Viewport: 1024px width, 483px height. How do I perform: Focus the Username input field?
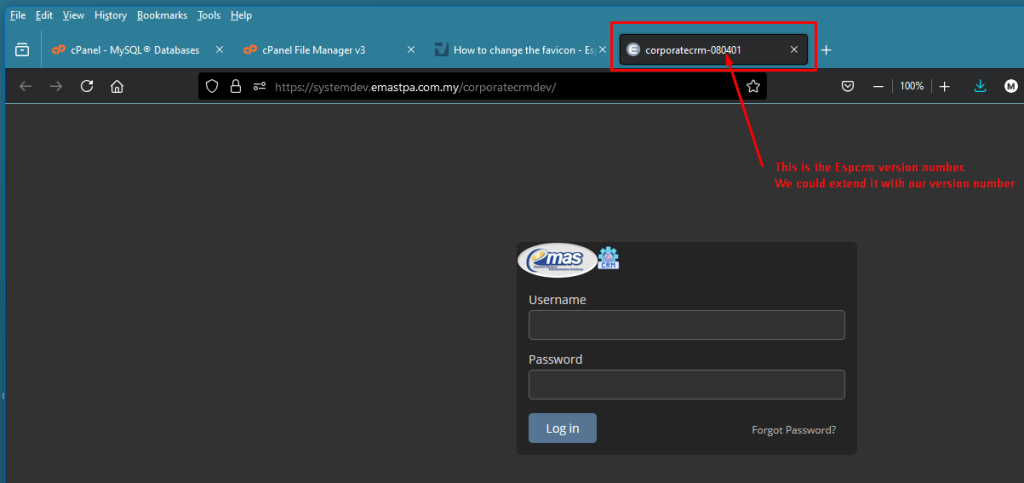pyautogui.click(x=686, y=325)
